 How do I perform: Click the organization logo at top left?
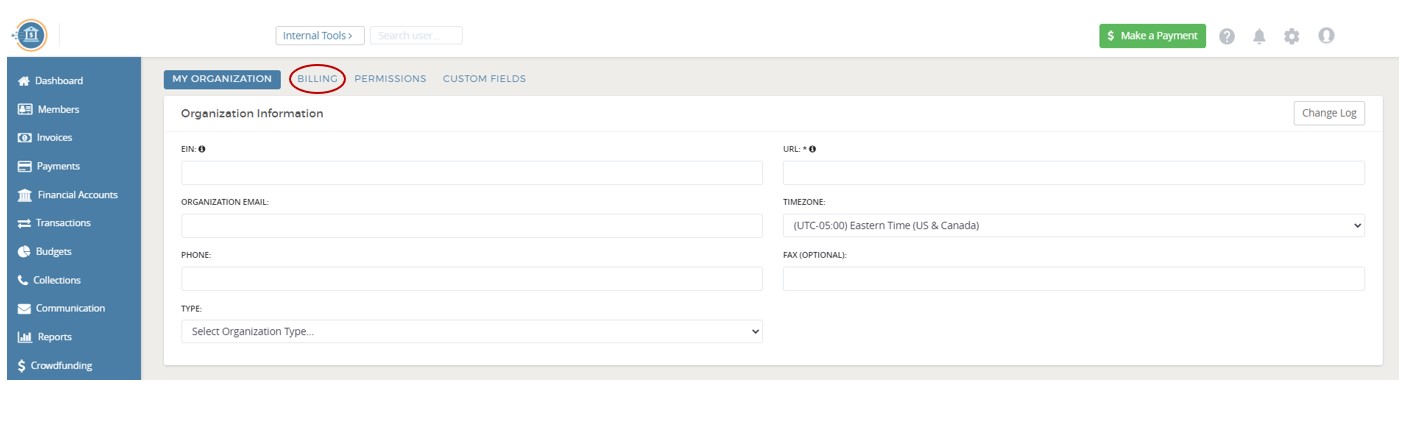point(32,35)
